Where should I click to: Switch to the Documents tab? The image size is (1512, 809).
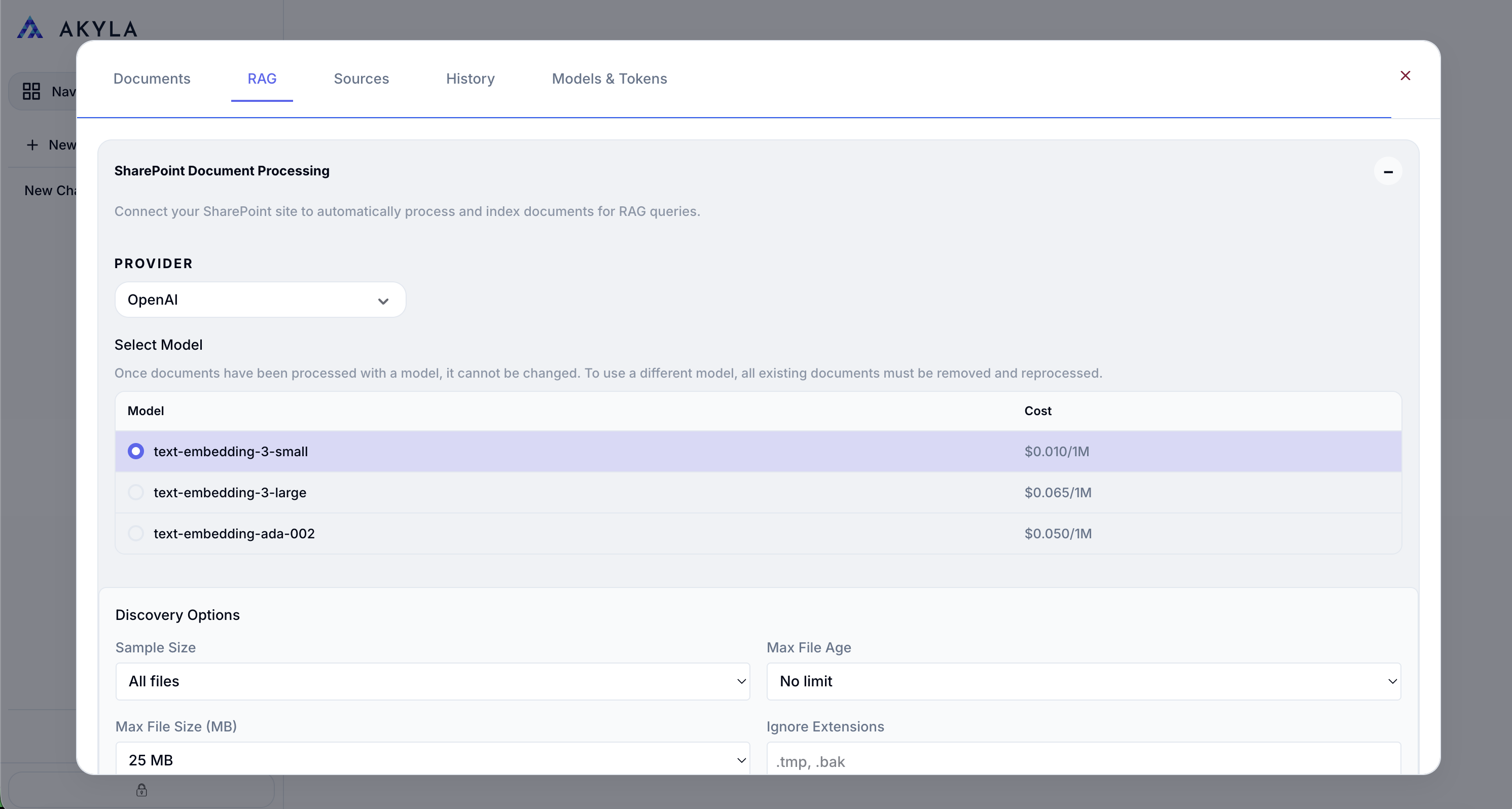pyautogui.click(x=152, y=79)
